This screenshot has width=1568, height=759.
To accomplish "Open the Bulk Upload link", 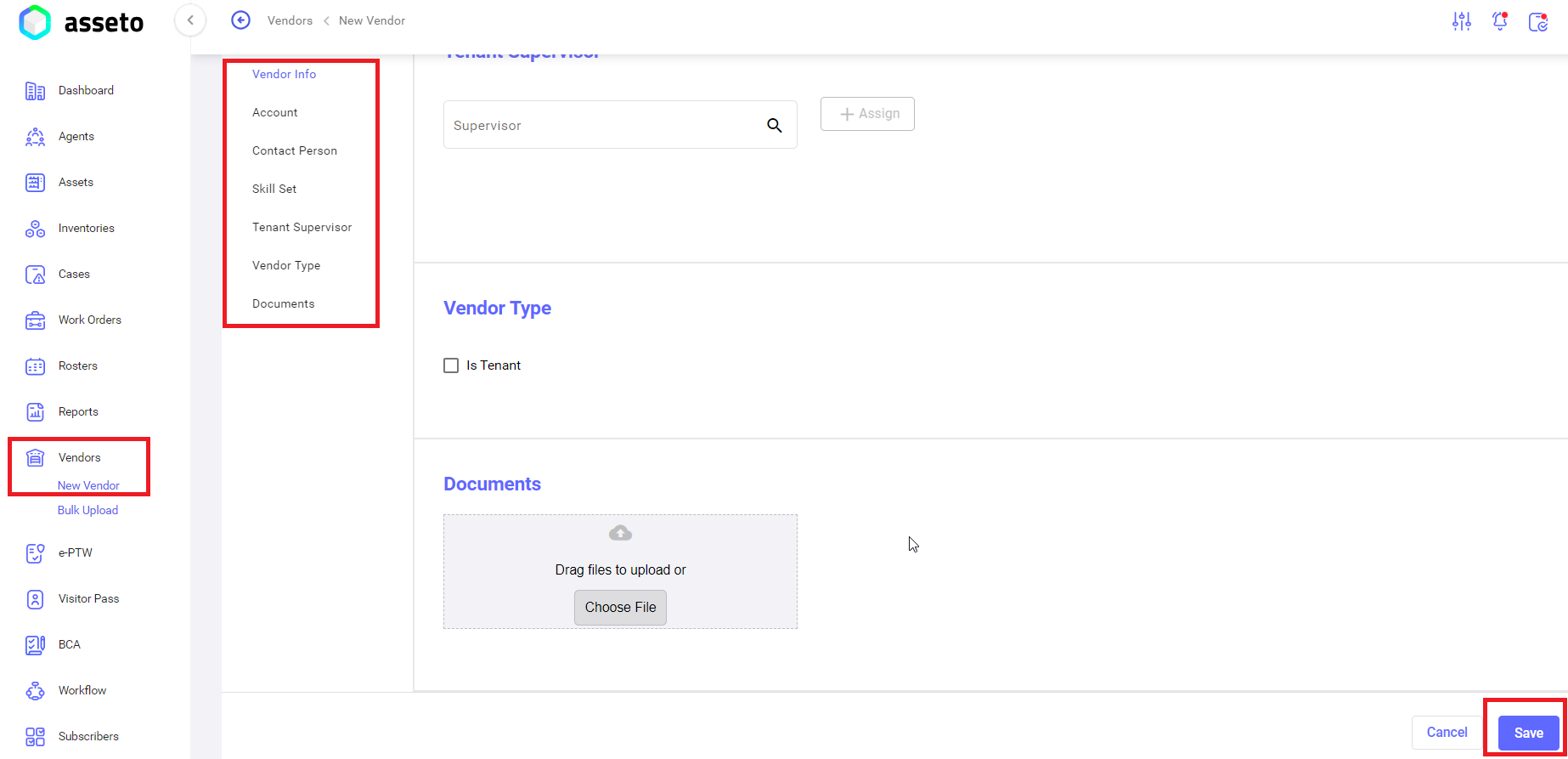I will coord(87,511).
